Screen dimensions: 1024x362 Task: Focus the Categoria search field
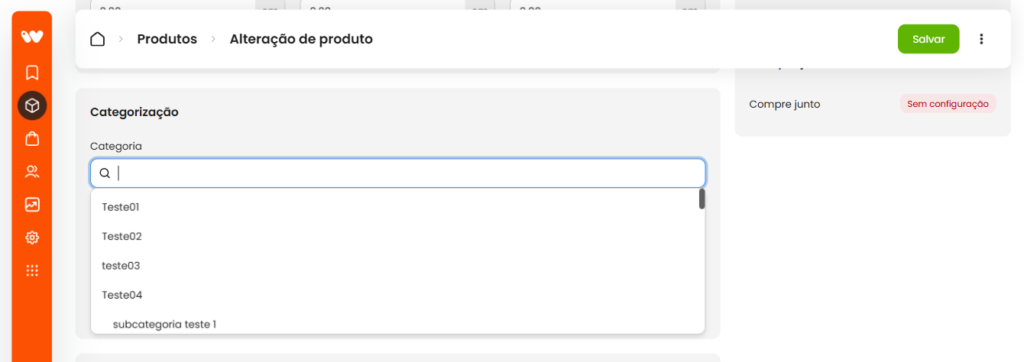[x=398, y=173]
